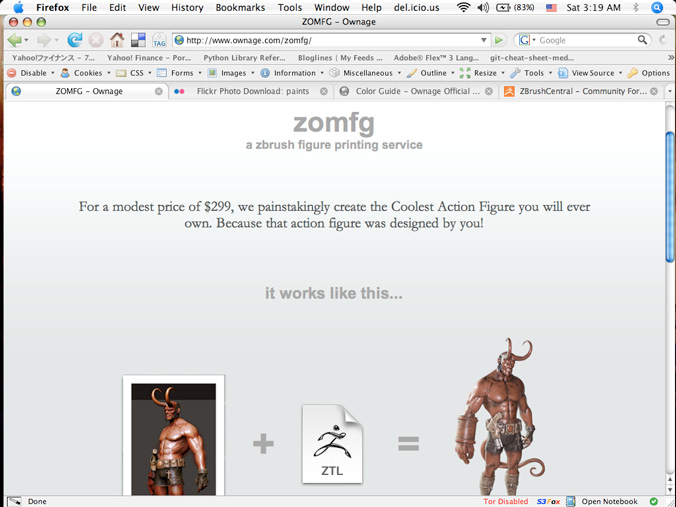This screenshot has width=676, height=507.
Task: Switch to the ZBrushCentral tab
Action: pyautogui.click(x=581, y=91)
